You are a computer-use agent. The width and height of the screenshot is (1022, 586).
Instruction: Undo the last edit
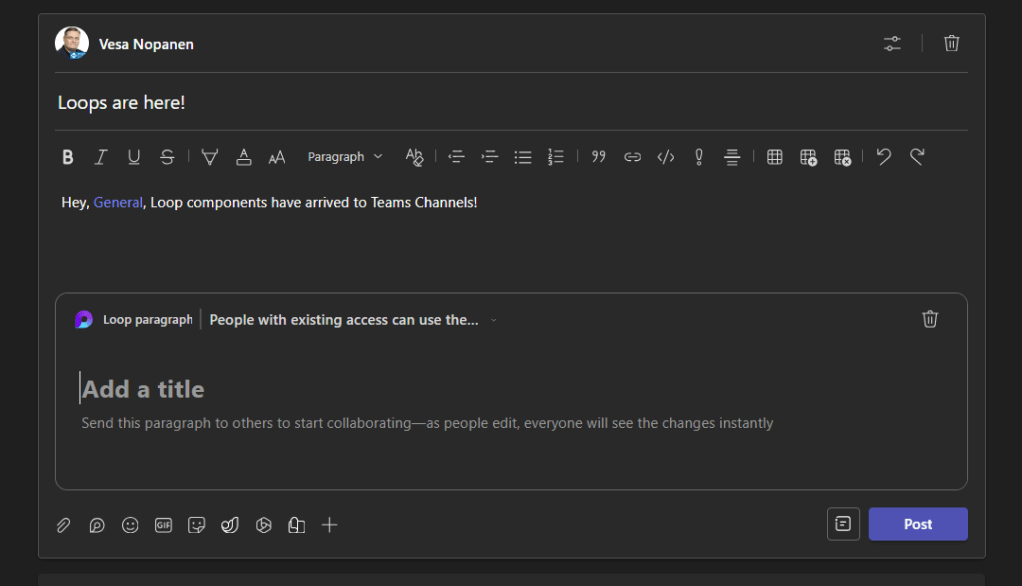(883, 157)
